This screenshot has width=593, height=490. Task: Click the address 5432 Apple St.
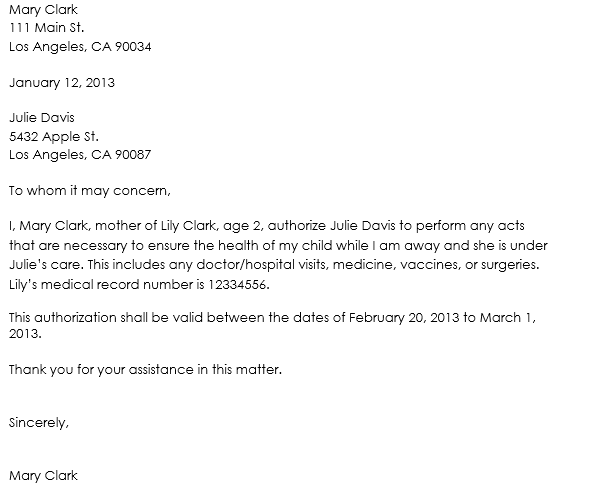pos(54,136)
